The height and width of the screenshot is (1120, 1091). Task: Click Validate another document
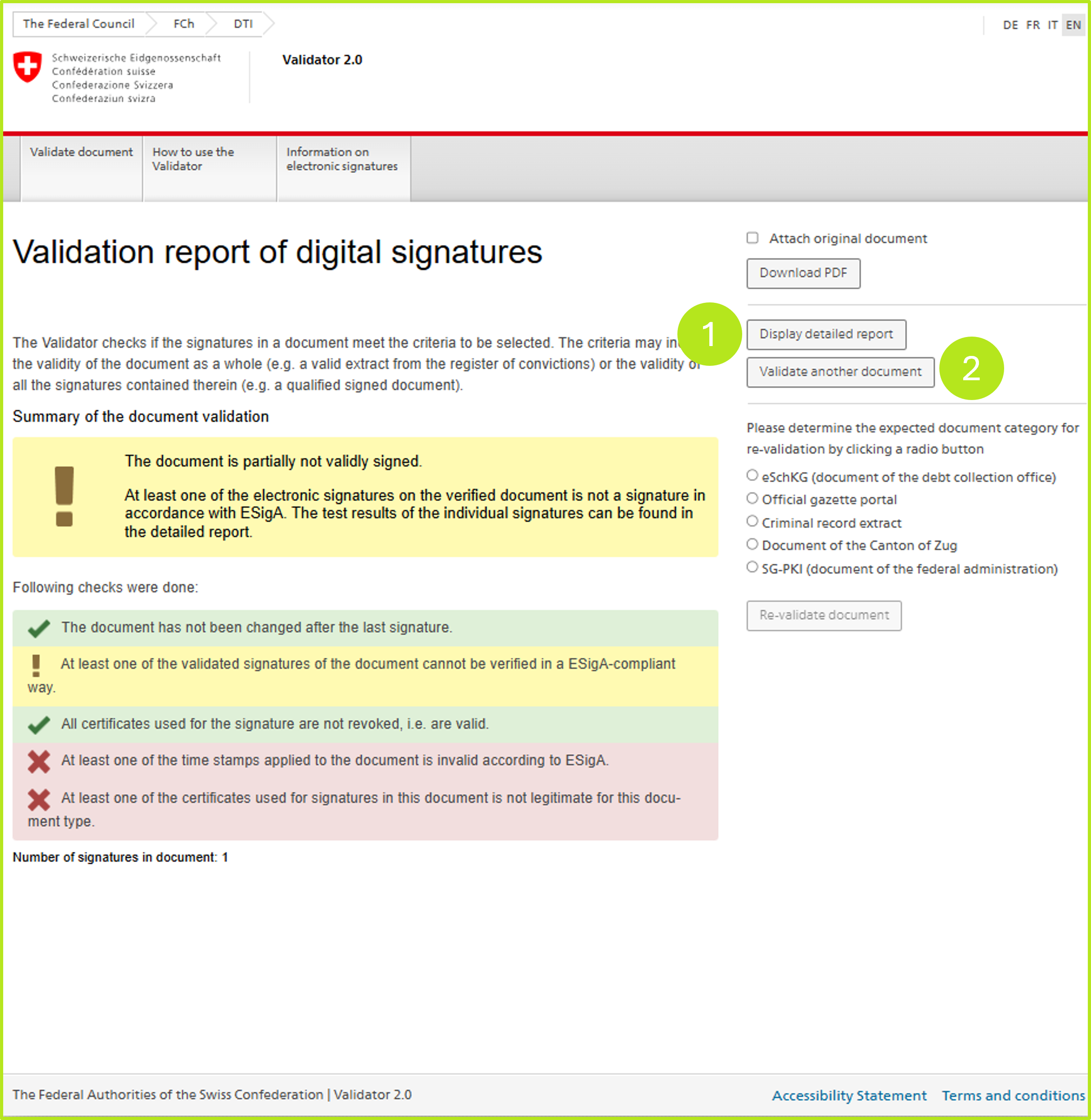pyautogui.click(x=839, y=371)
